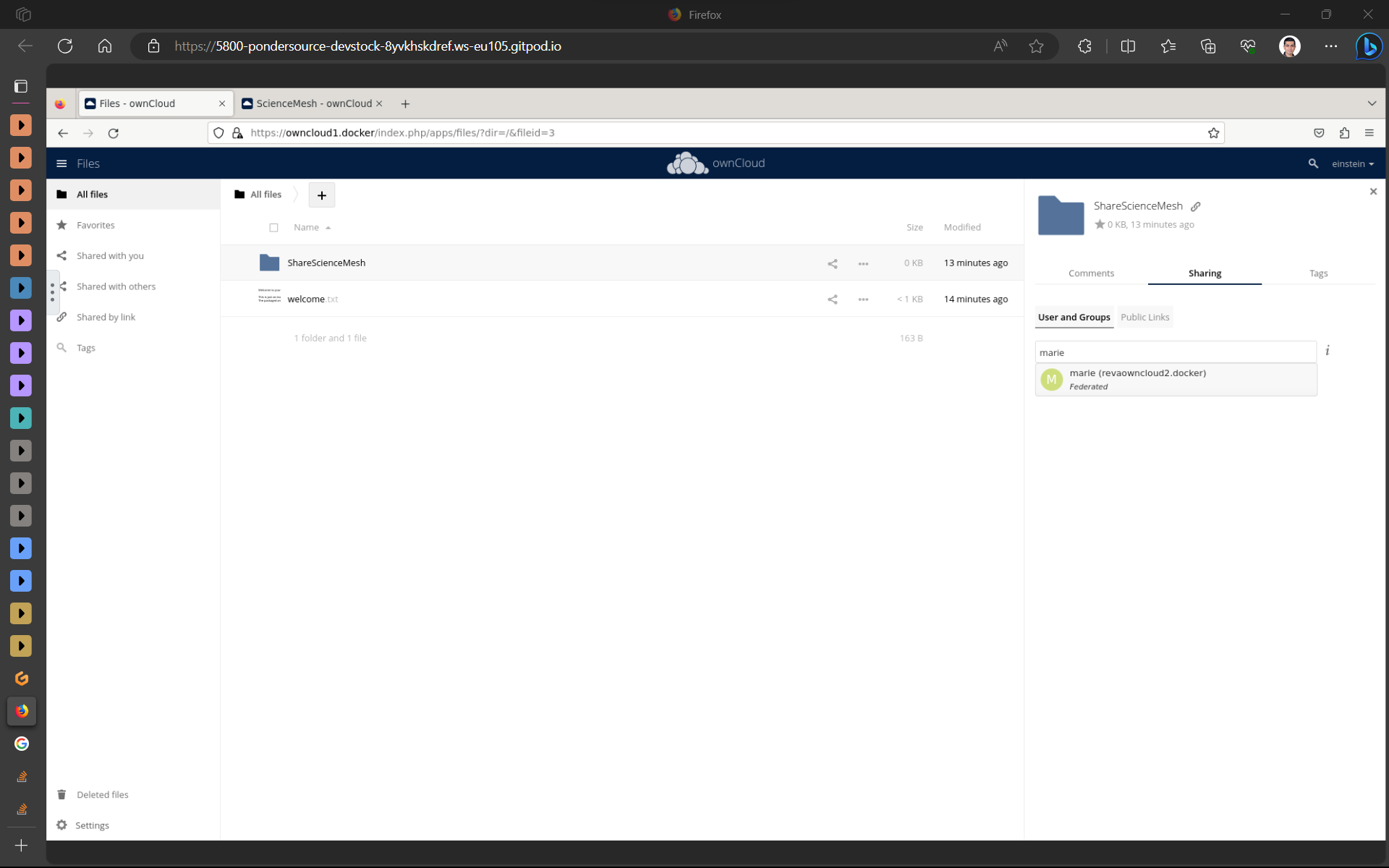Open the overflow menu for ShareScienceMesh
The image size is (1389, 868).
(863, 263)
